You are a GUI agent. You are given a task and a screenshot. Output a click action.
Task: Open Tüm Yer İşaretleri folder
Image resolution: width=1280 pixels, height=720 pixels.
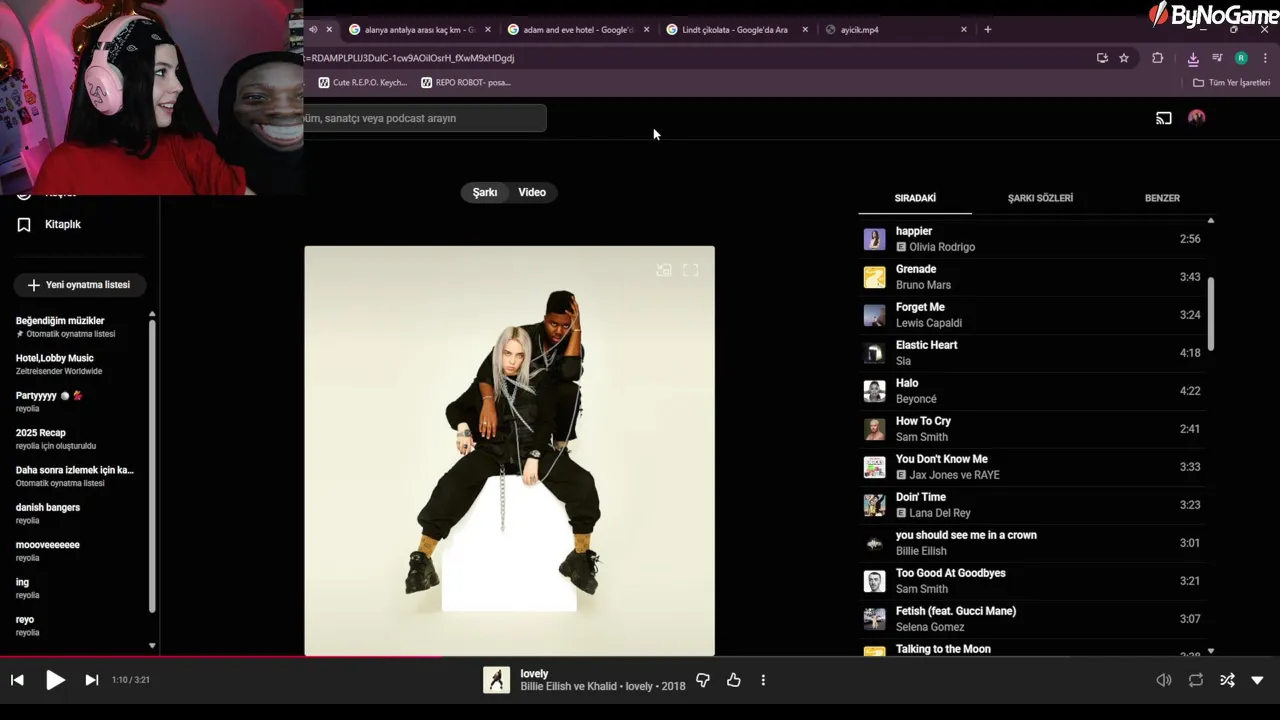click(x=1232, y=83)
